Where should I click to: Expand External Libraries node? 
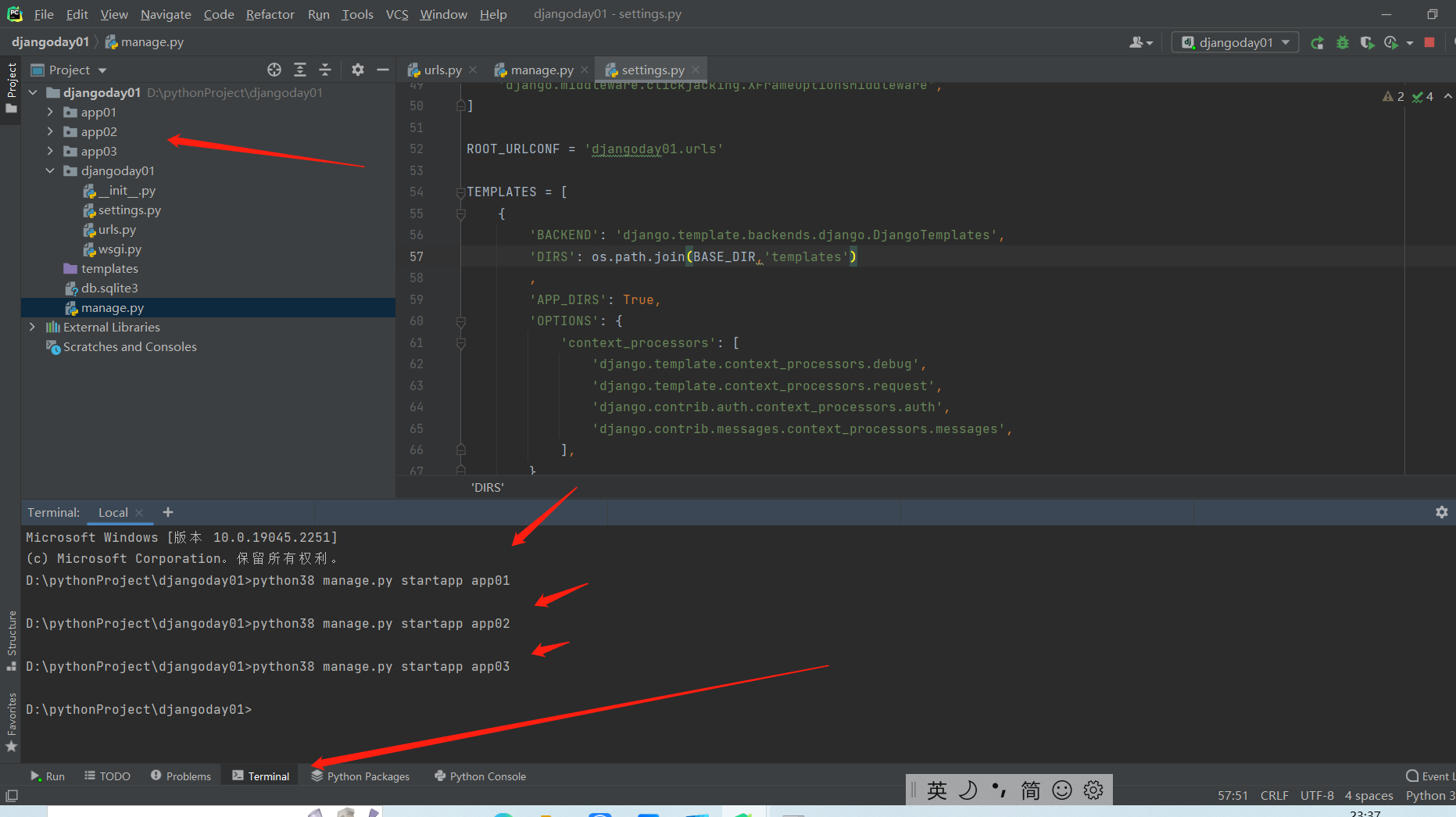tap(32, 328)
